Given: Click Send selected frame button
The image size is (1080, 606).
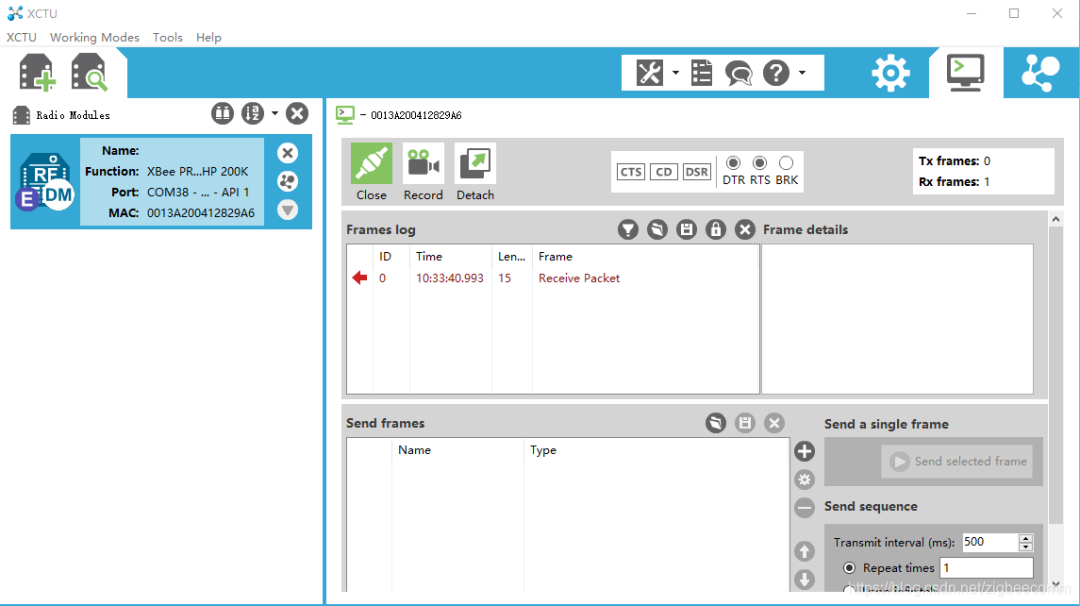Looking at the screenshot, I should (x=958, y=461).
